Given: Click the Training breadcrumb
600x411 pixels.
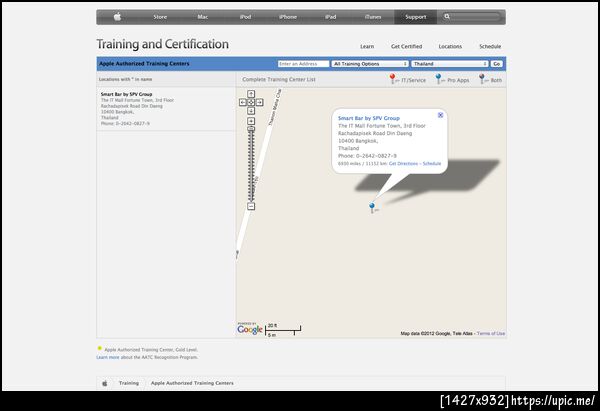Looking at the screenshot, I should [x=129, y=383].
